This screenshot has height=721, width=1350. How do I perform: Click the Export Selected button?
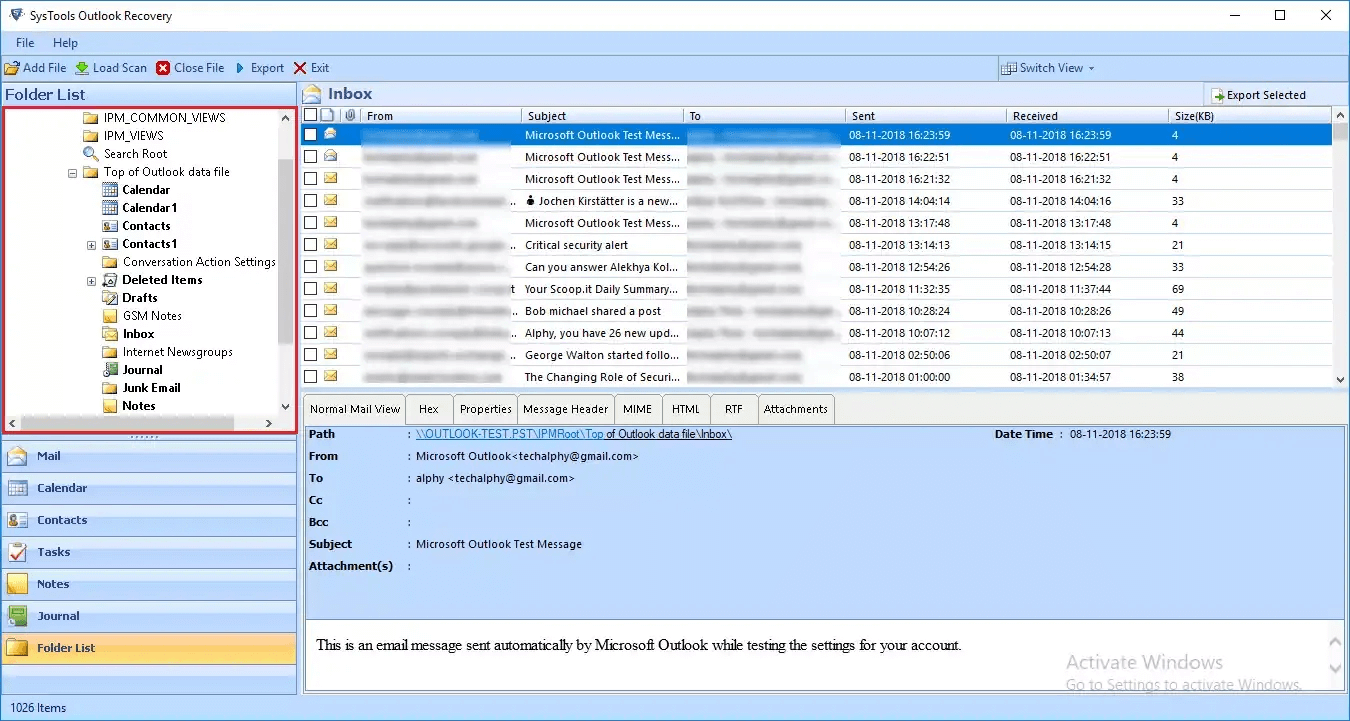pos(1259,96)
